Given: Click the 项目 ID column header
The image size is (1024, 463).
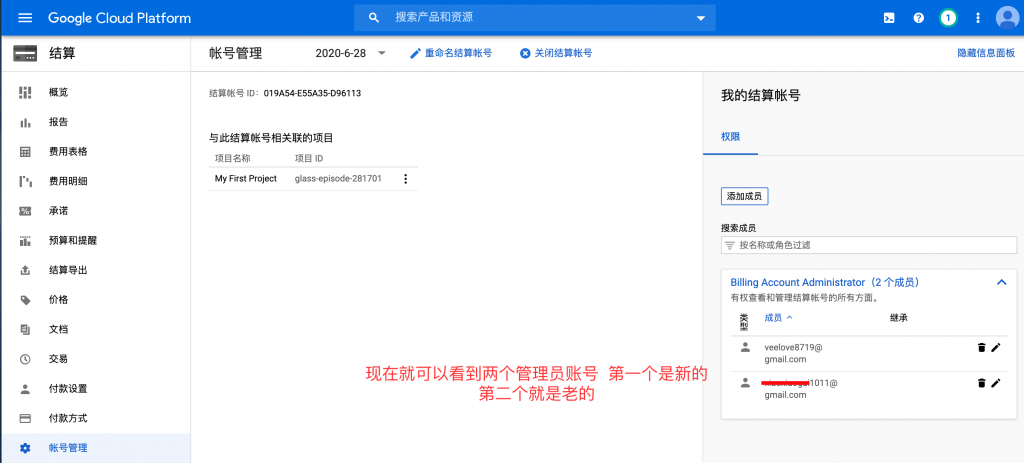Looking at the screenshot, I should pos(309,159).
